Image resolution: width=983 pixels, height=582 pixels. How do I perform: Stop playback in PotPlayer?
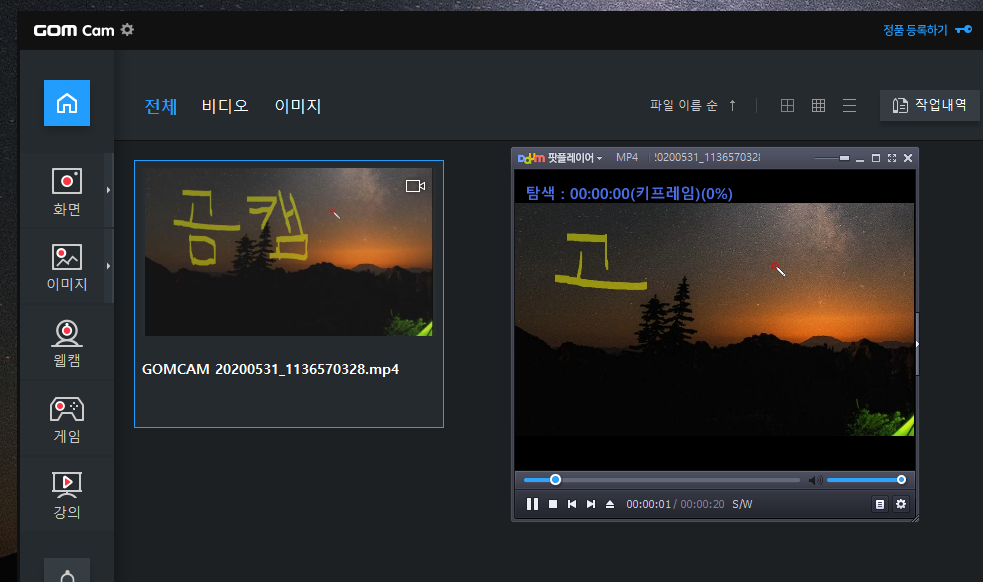tap(553, 504)
